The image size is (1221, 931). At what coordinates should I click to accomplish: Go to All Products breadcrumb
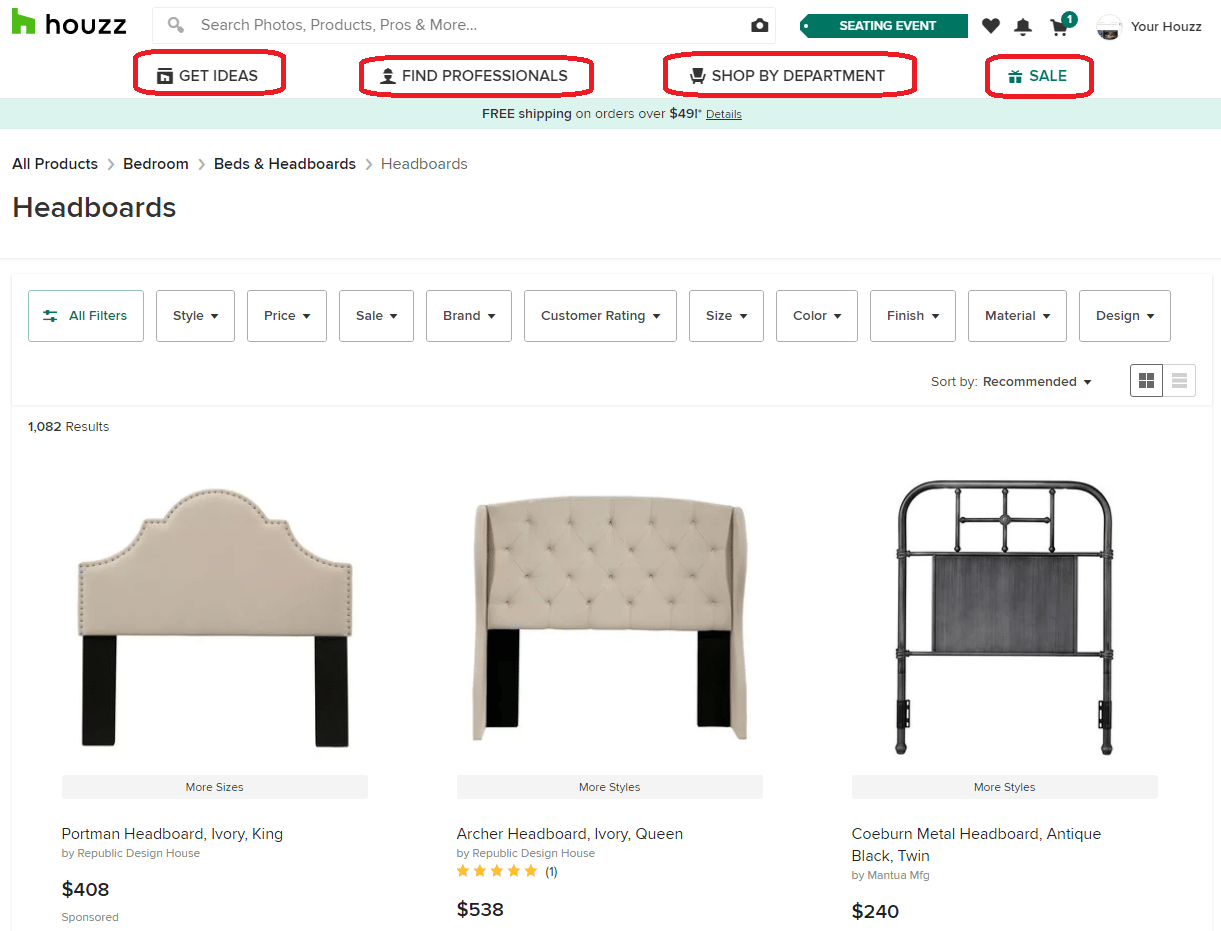55,164
